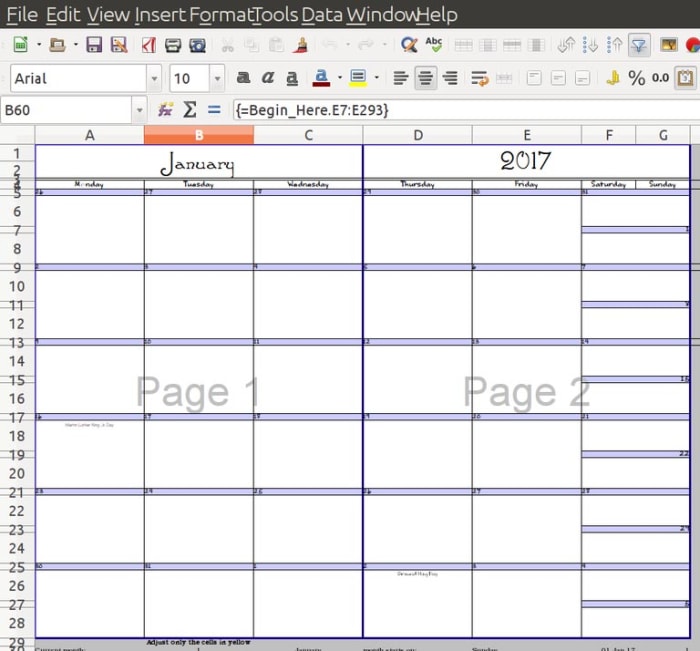Apply the yellow background color

357,78
